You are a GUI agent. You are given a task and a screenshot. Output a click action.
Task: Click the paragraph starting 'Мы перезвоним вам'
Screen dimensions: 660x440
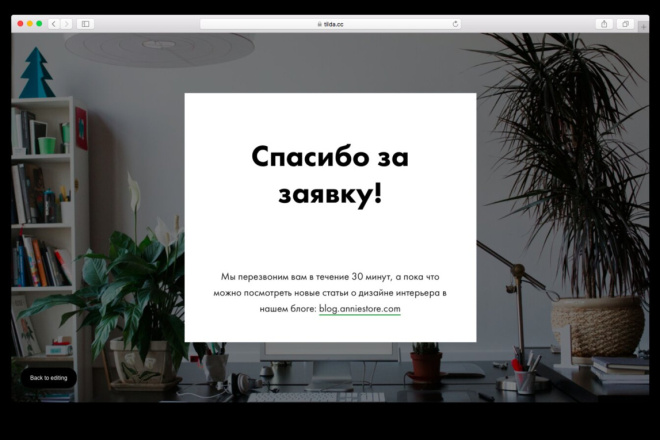pos(330,293)
